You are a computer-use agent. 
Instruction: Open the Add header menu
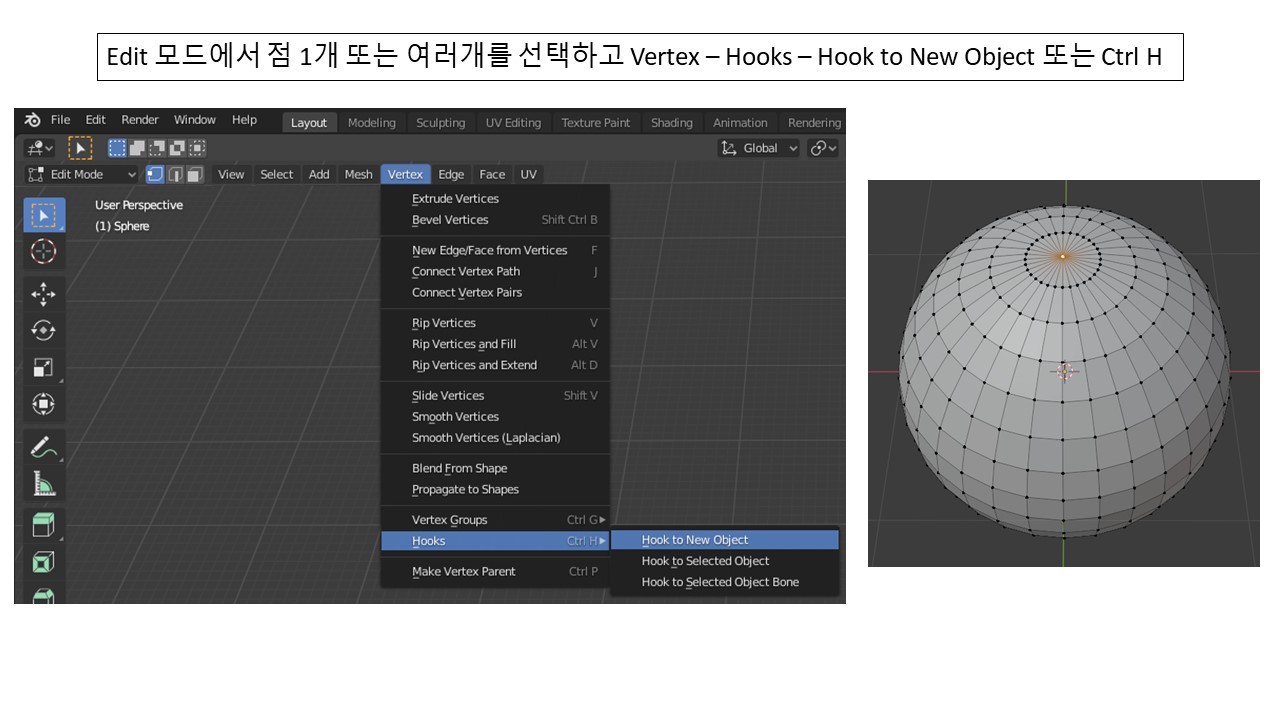pos(319,174)
